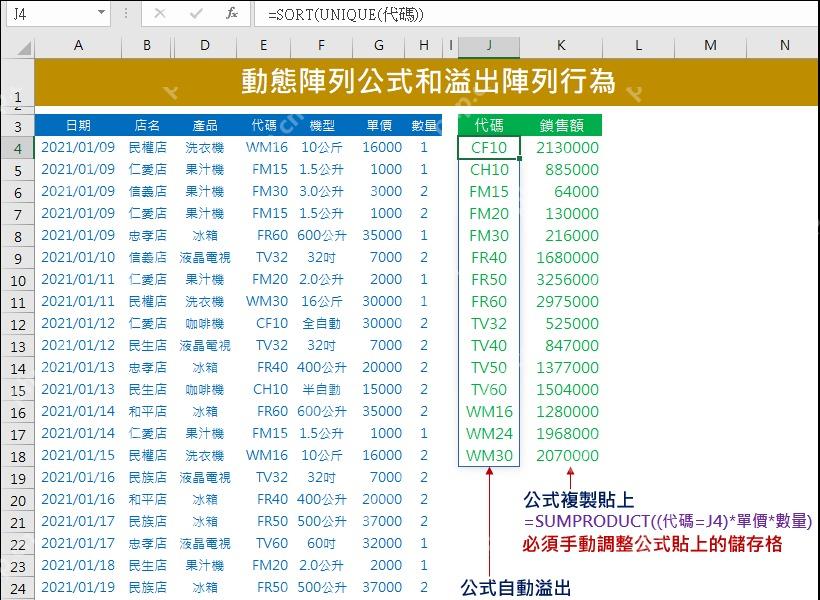Image resolution: width=820 pixels, height=600 pixels.
Task: Select row 24 header
Action: click(x=18, y=588)
